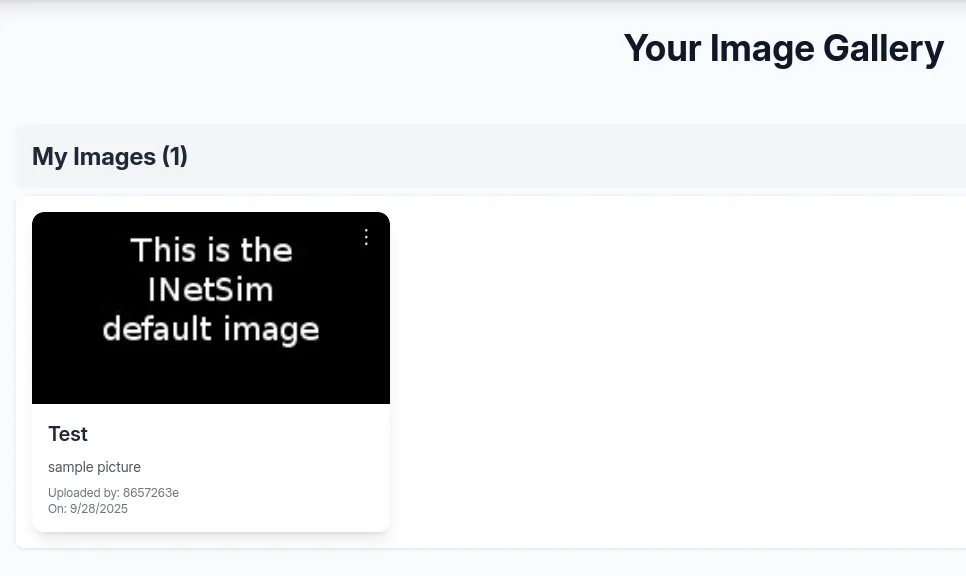Screen dimensions: 966x576
Task: Click the word "INetSim" inside the image
Action: (210, 290)
